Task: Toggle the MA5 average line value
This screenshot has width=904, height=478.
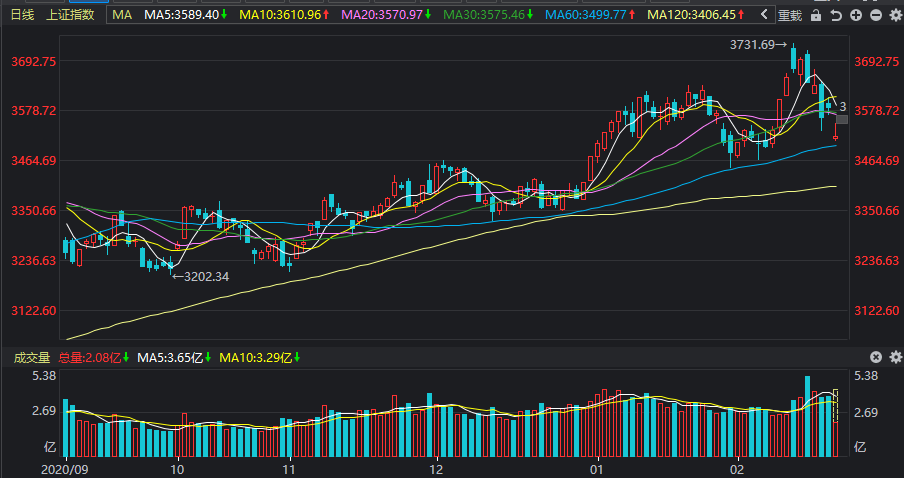Action: click(185, 15)
